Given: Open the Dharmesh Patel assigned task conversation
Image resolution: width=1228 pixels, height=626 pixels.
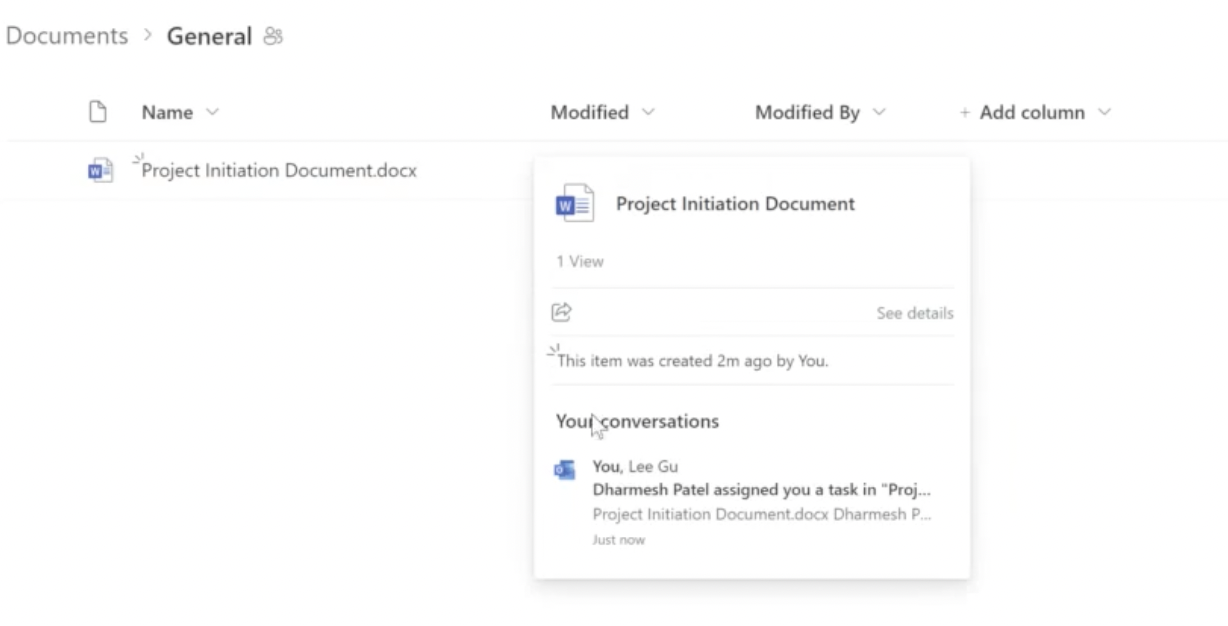Looking at the screenshot, I should 762,490.
